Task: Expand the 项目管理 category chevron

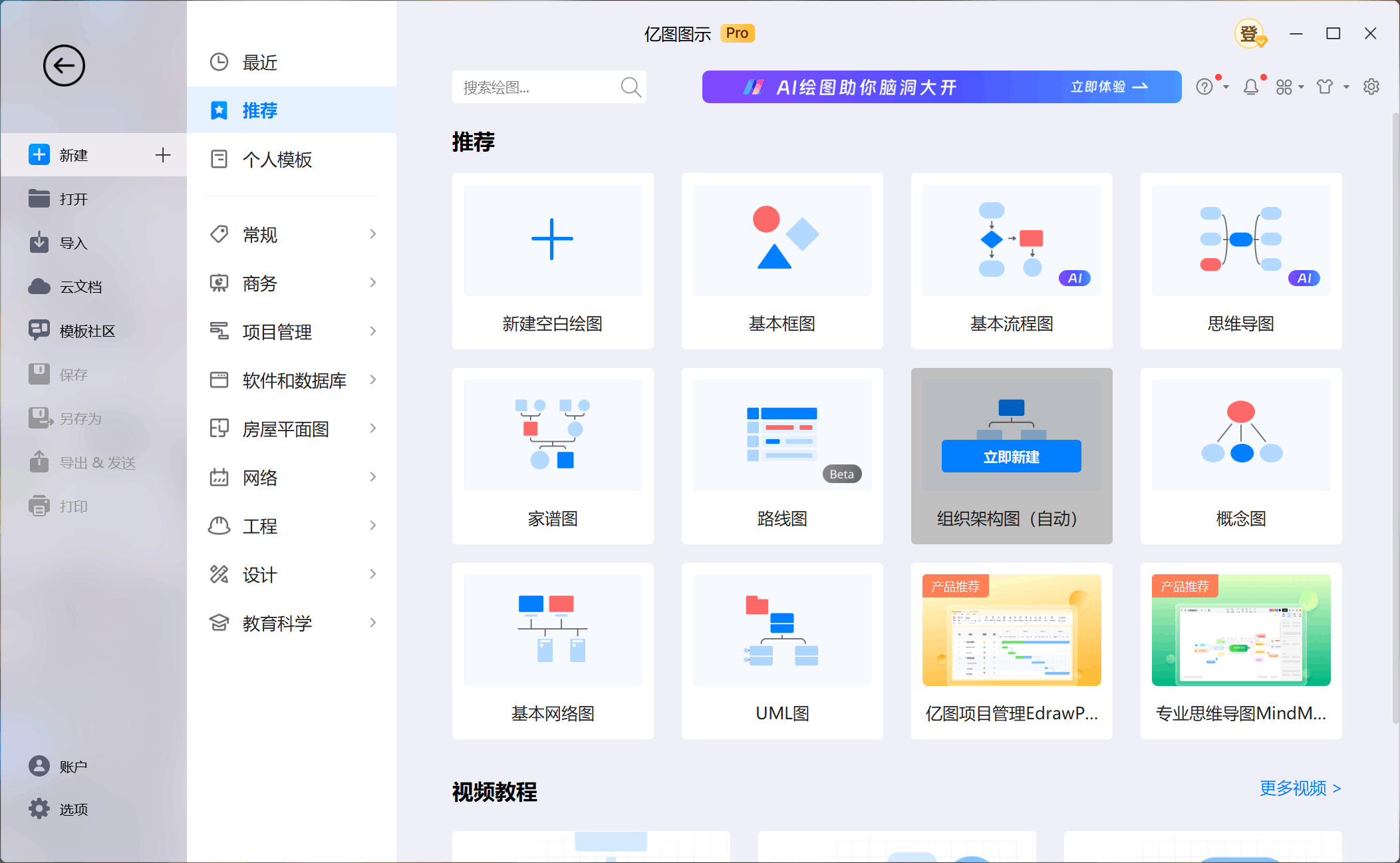Action: click(x=373, y=331)
